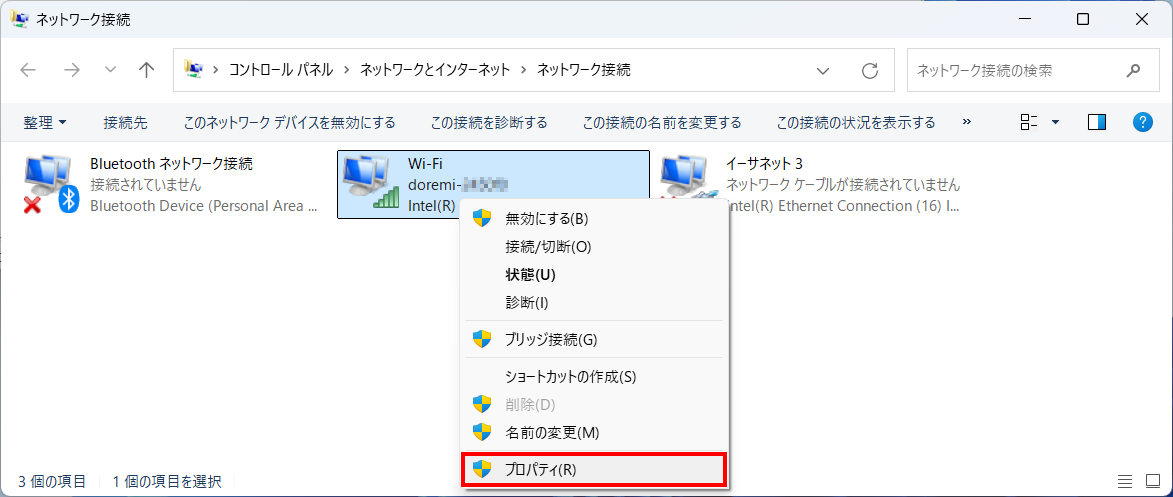Click 接続先 toolbar command
Image resolution: width=1173 pixels, height=497 pixels.
click(x=125, y=122)
